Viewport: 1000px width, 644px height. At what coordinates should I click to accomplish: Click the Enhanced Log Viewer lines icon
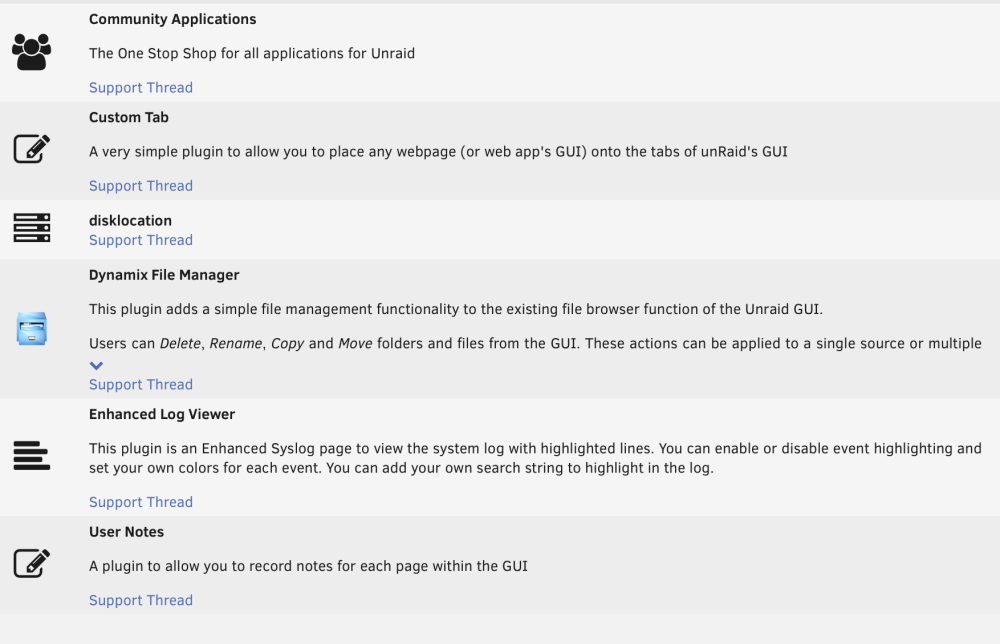[x=32, y=455]
